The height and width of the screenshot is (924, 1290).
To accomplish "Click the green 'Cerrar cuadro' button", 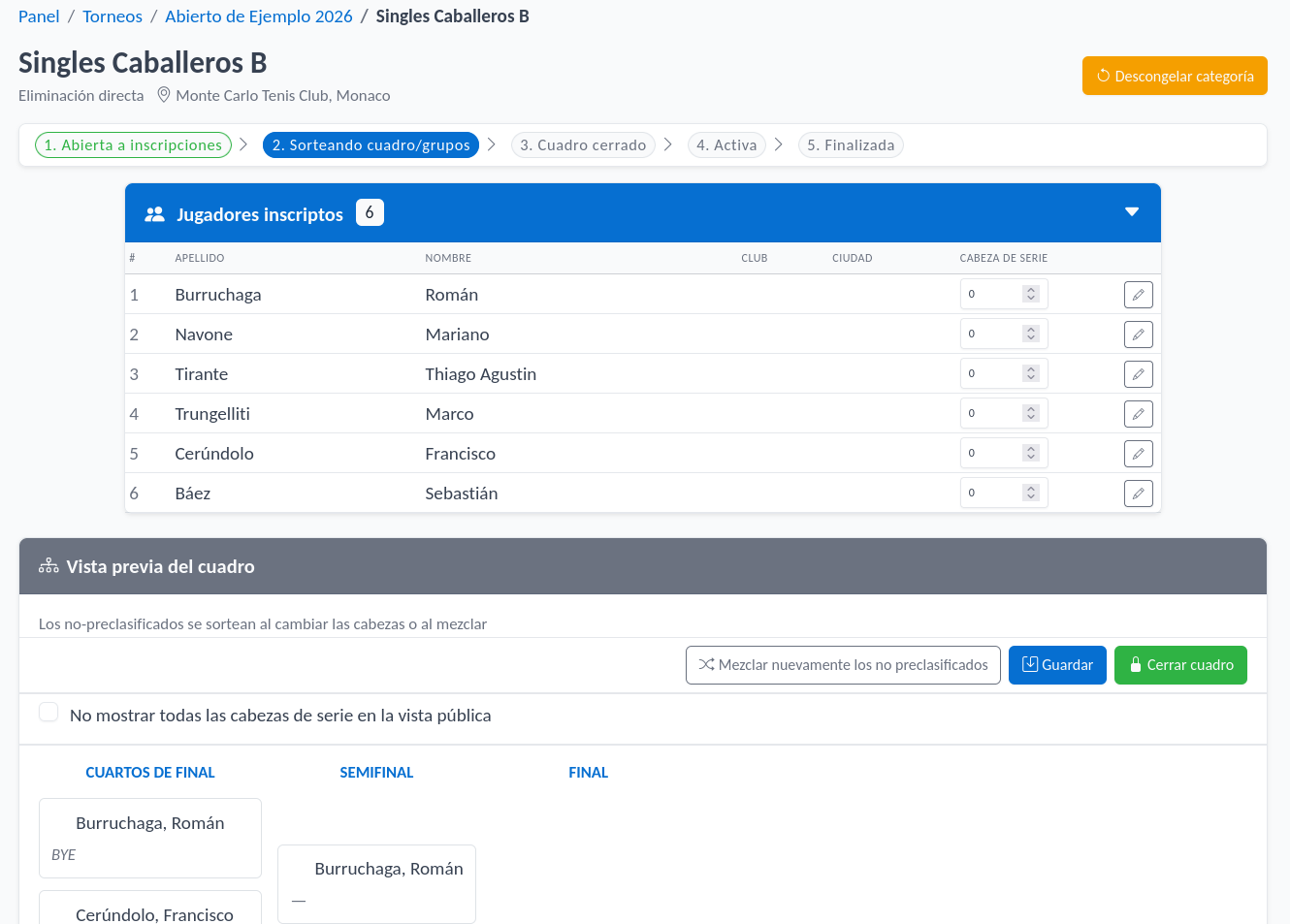I will (1180, 665).
